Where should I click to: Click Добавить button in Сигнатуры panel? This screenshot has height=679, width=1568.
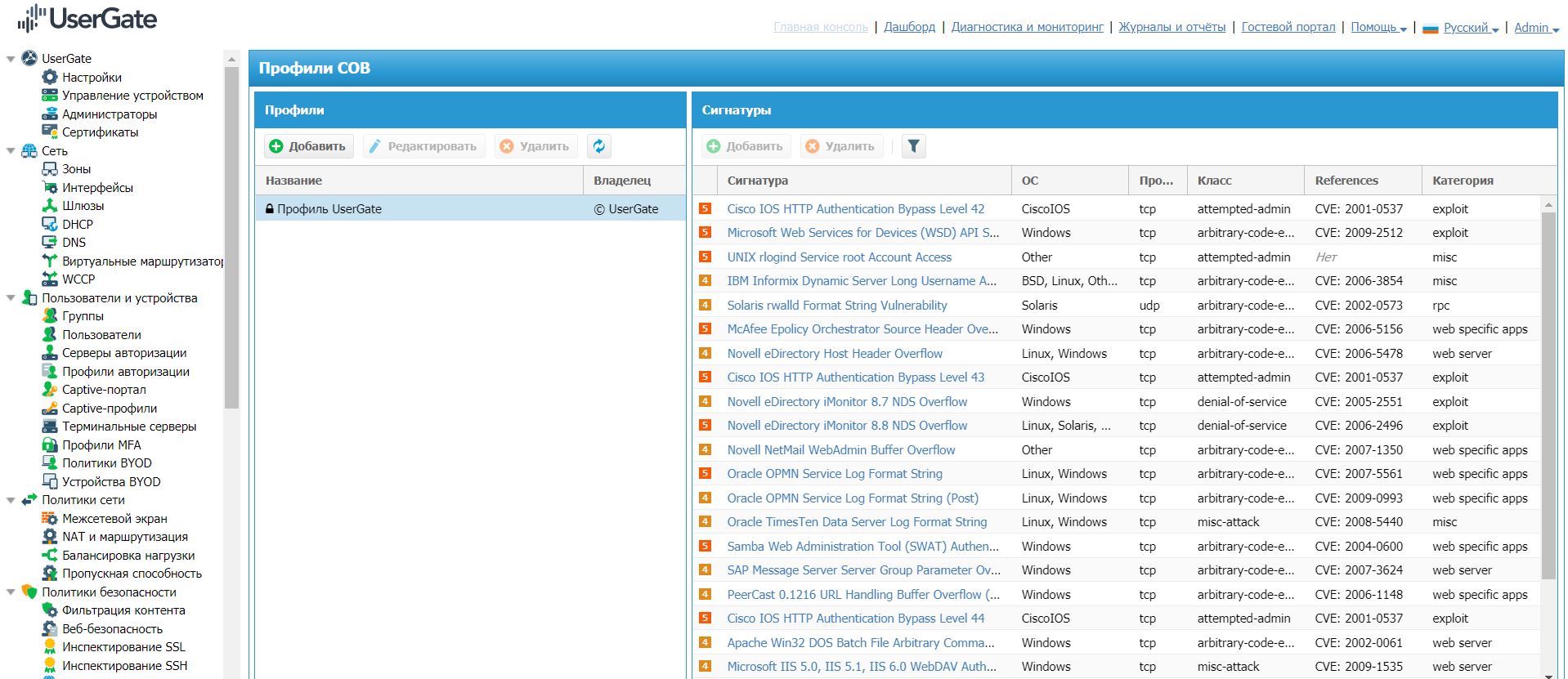click(x=746, y=146)
